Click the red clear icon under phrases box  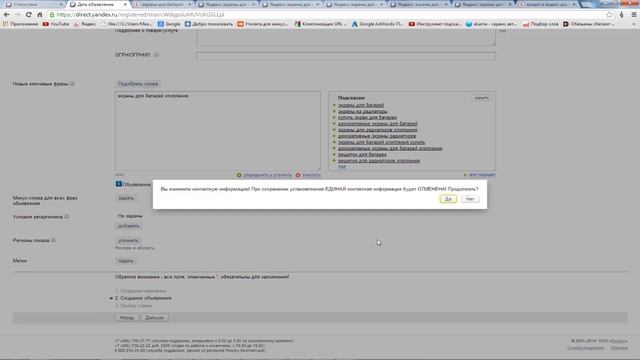[298, 175]
